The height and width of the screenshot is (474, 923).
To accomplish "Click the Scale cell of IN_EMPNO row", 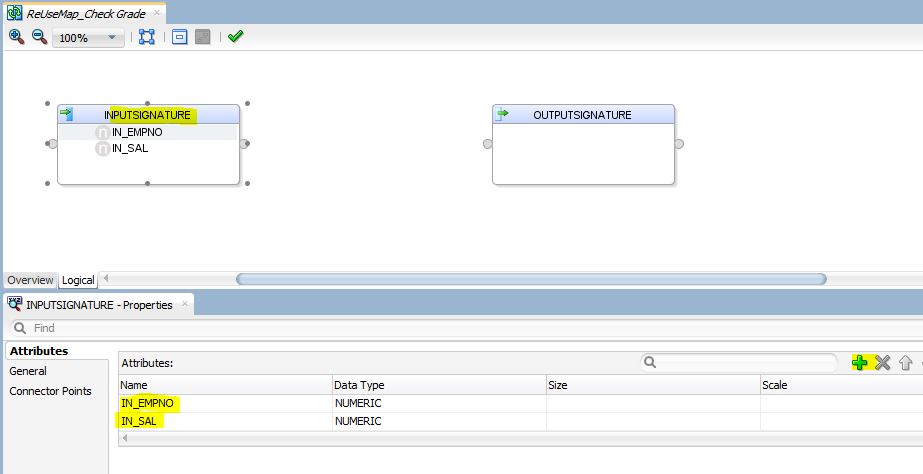I will 842,403.
